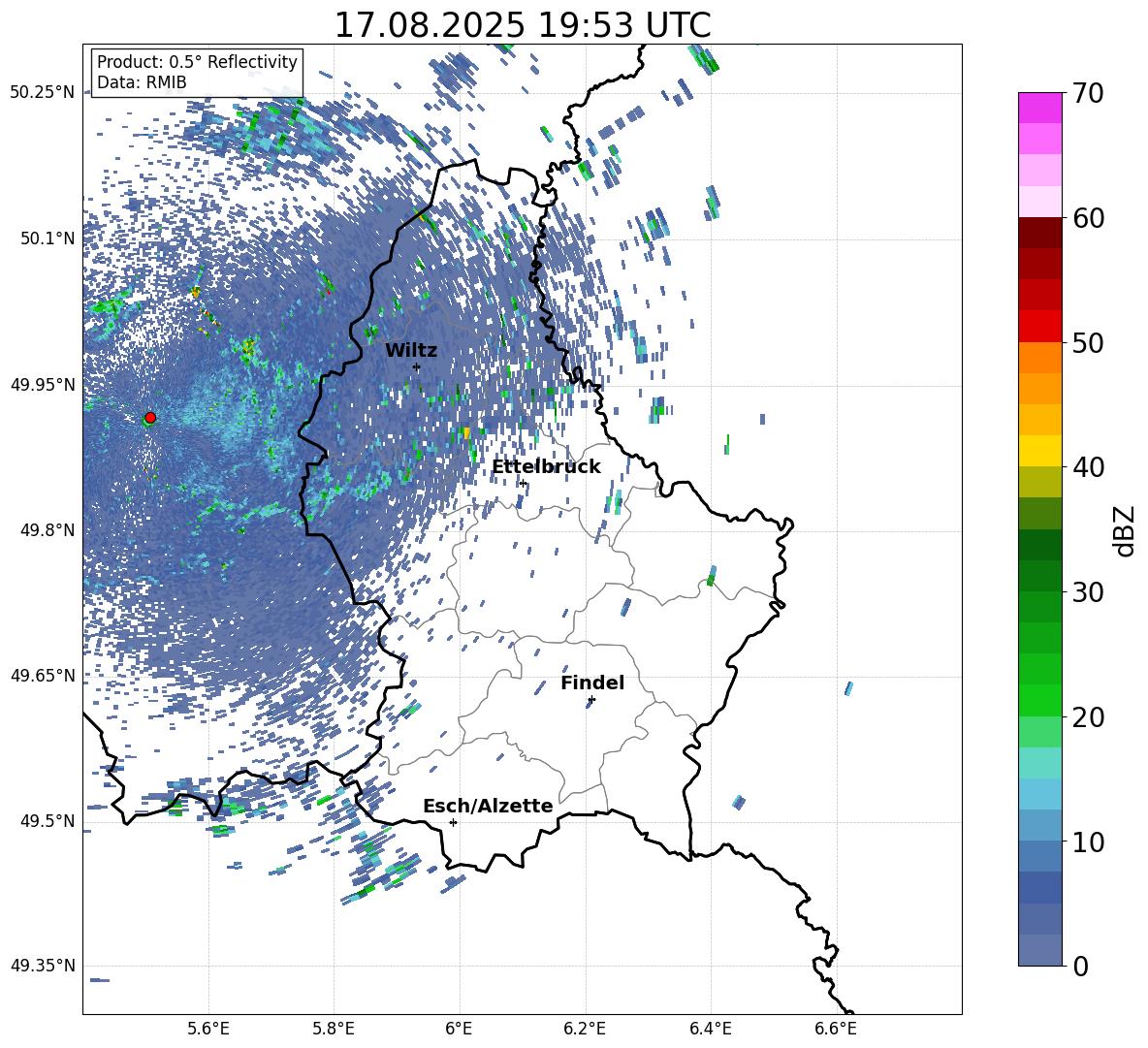Image resolution: width=1148 pixels, height=1048 pixels.
Task: Click the orange colorbar swatch just below 50
Action: pos(1039,358)
